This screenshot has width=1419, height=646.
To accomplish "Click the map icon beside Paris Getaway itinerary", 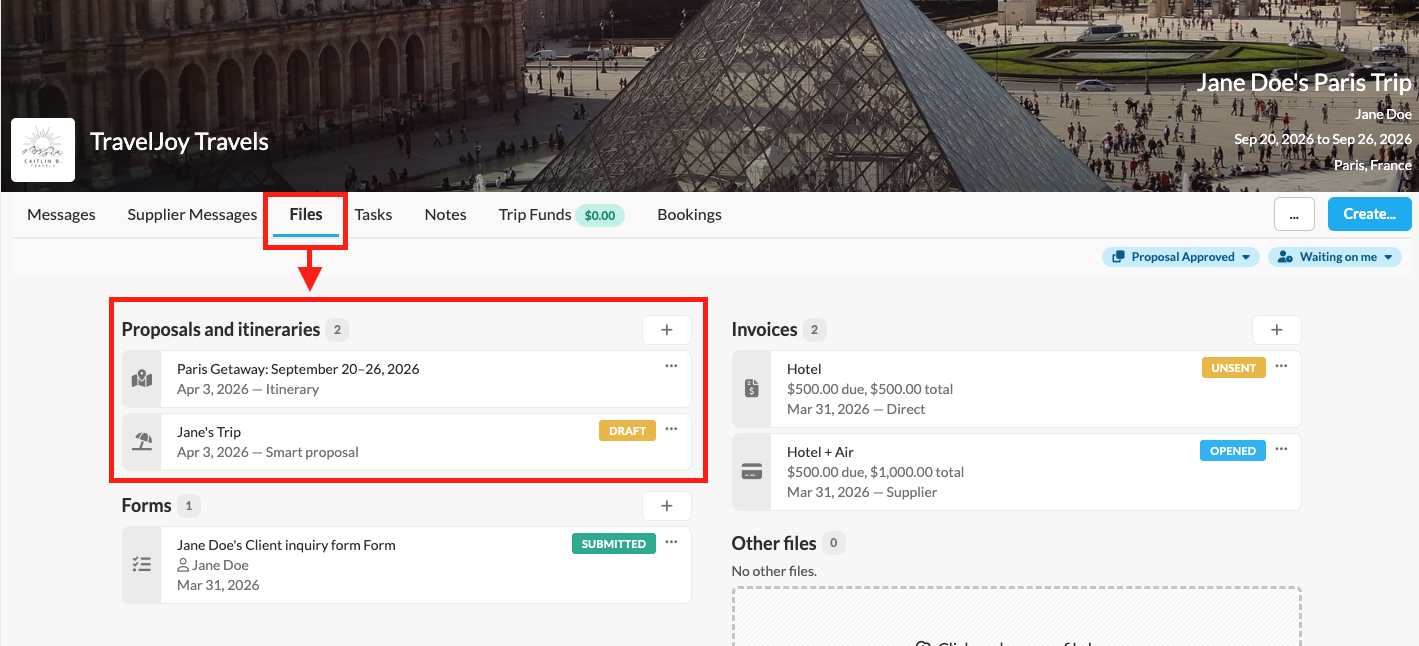I will 142,379.
